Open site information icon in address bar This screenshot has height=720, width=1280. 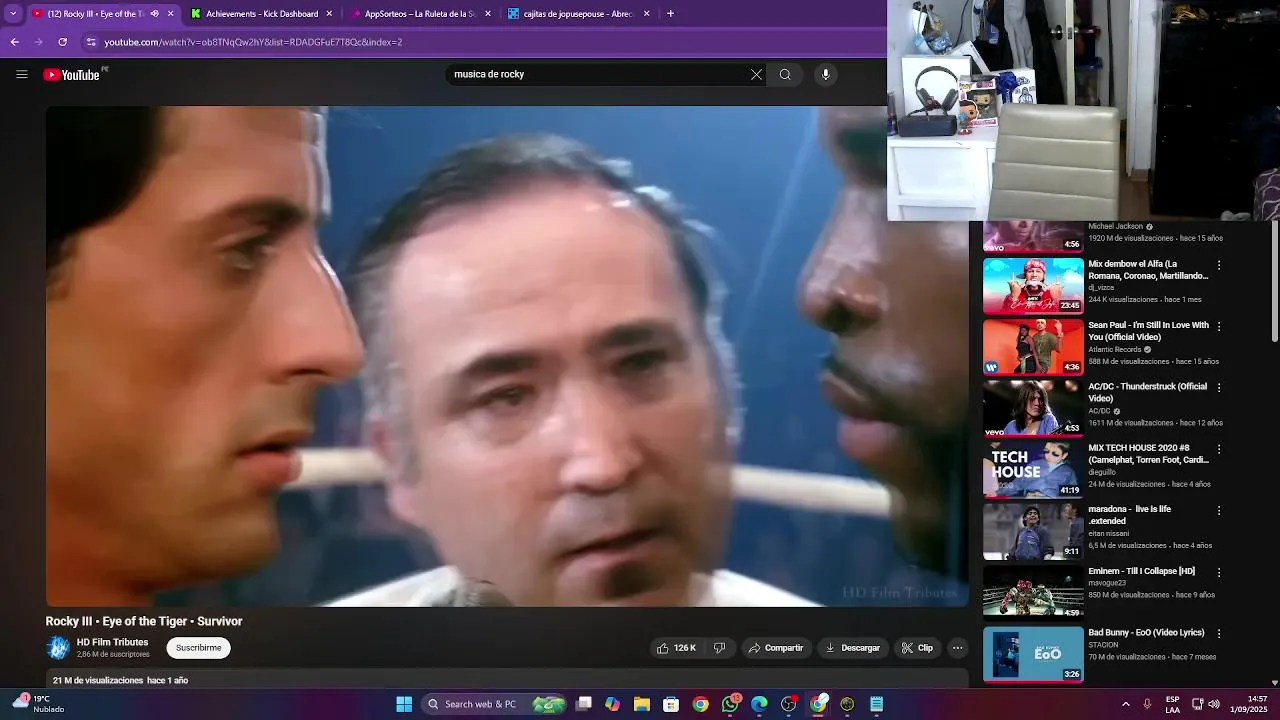tap(91, 42)
